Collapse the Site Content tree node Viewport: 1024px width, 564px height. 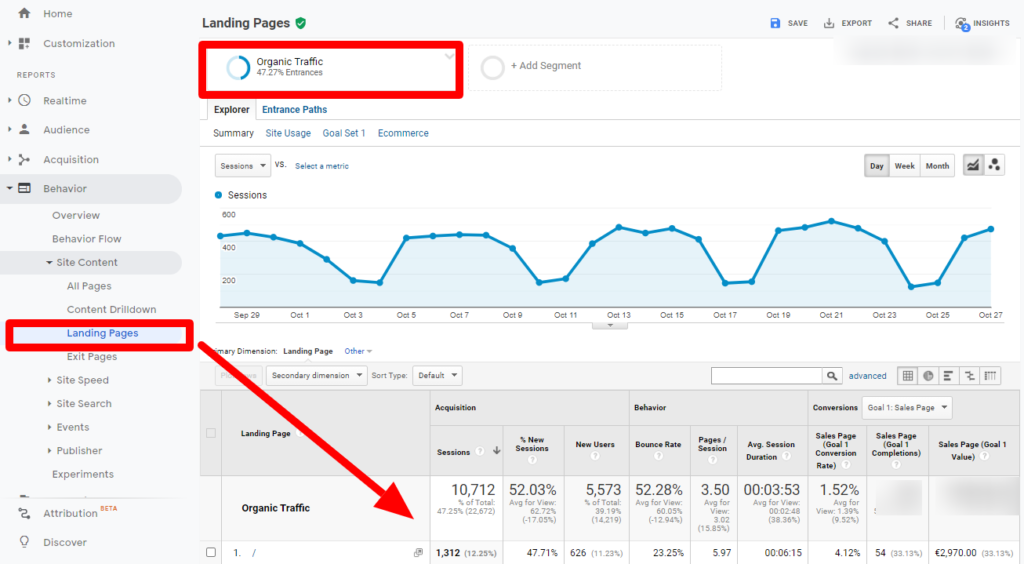coord(49,262)
